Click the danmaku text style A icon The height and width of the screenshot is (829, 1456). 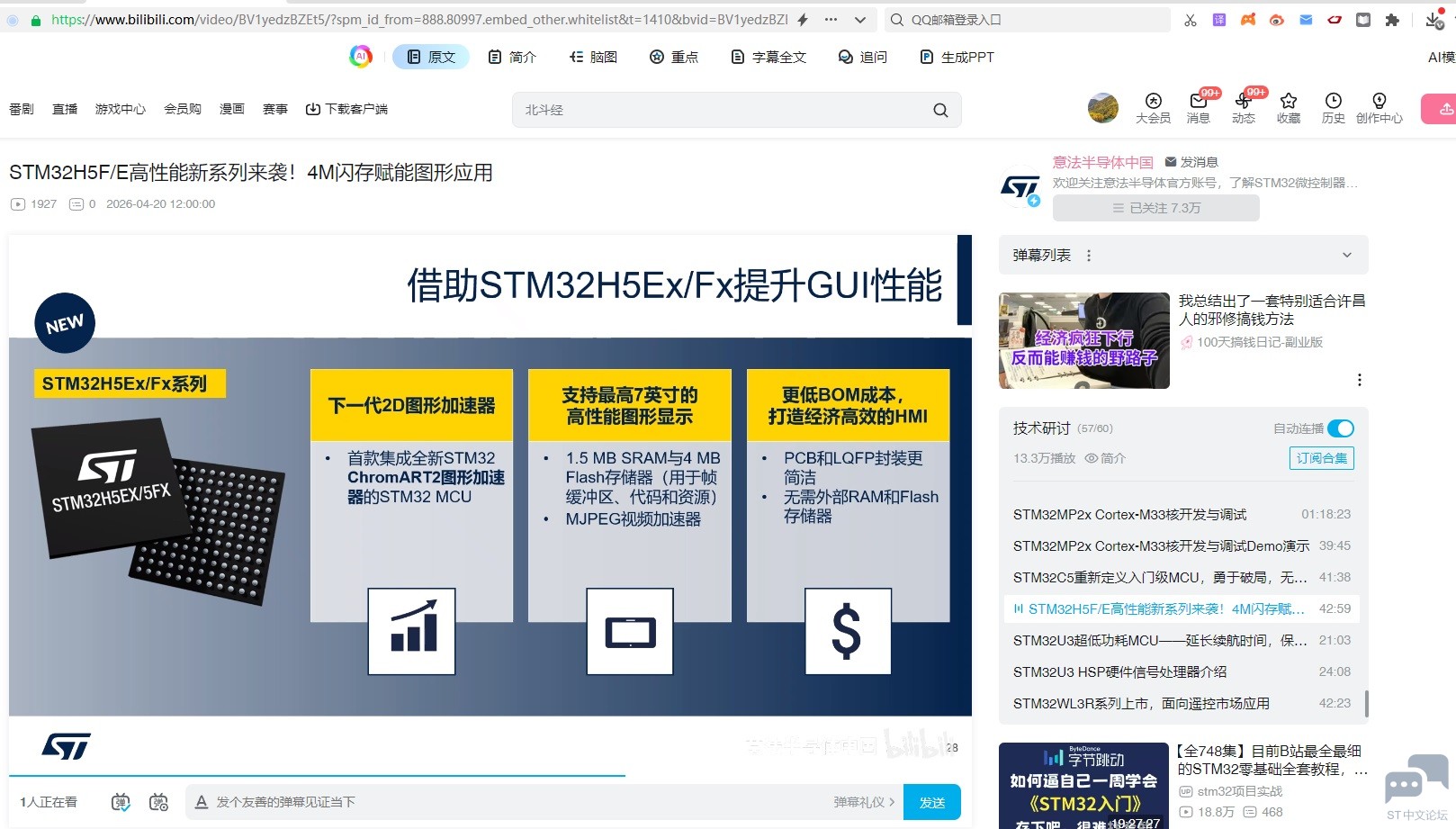click(202, 802)
